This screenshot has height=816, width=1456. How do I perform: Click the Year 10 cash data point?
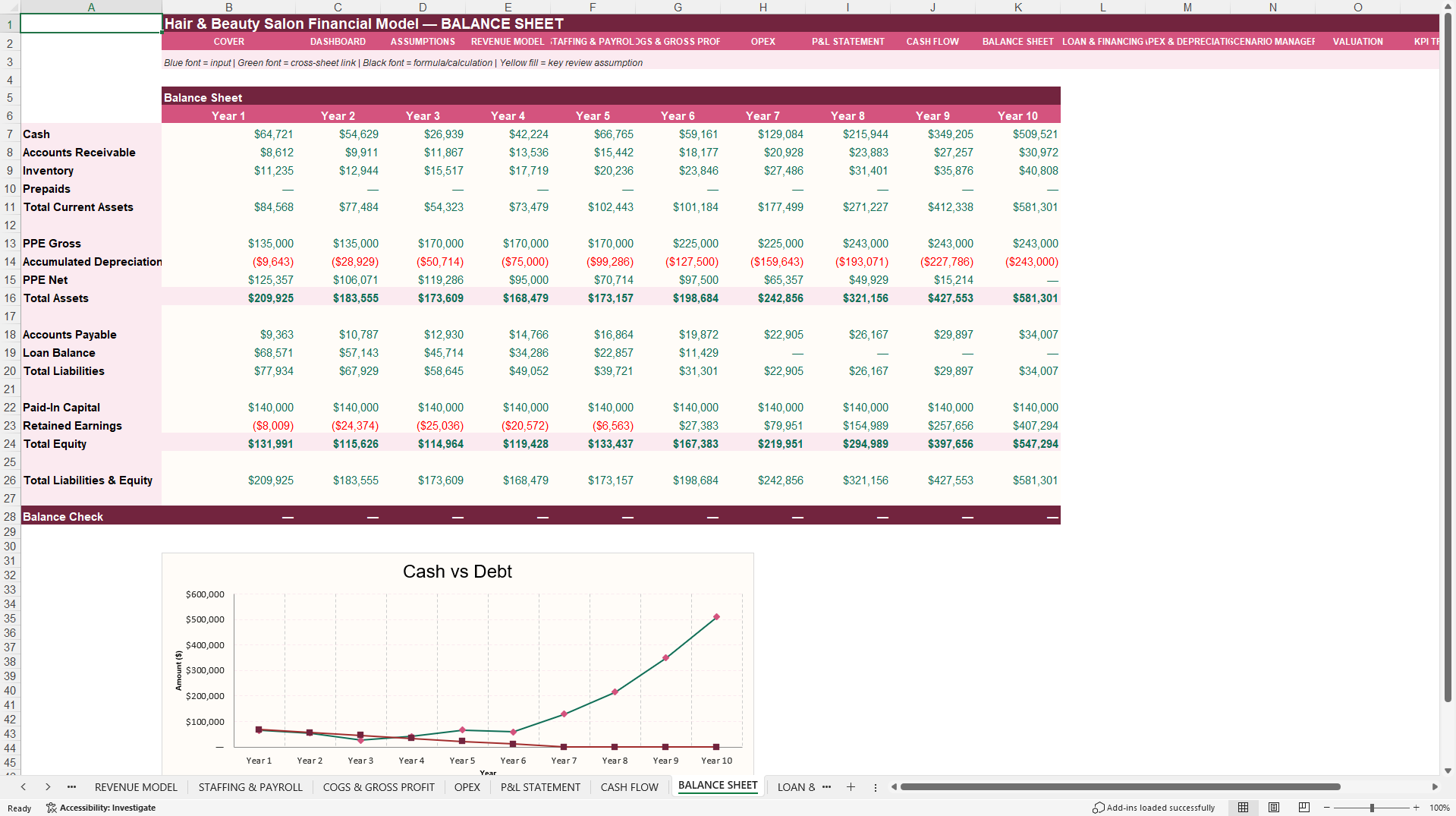716,617
